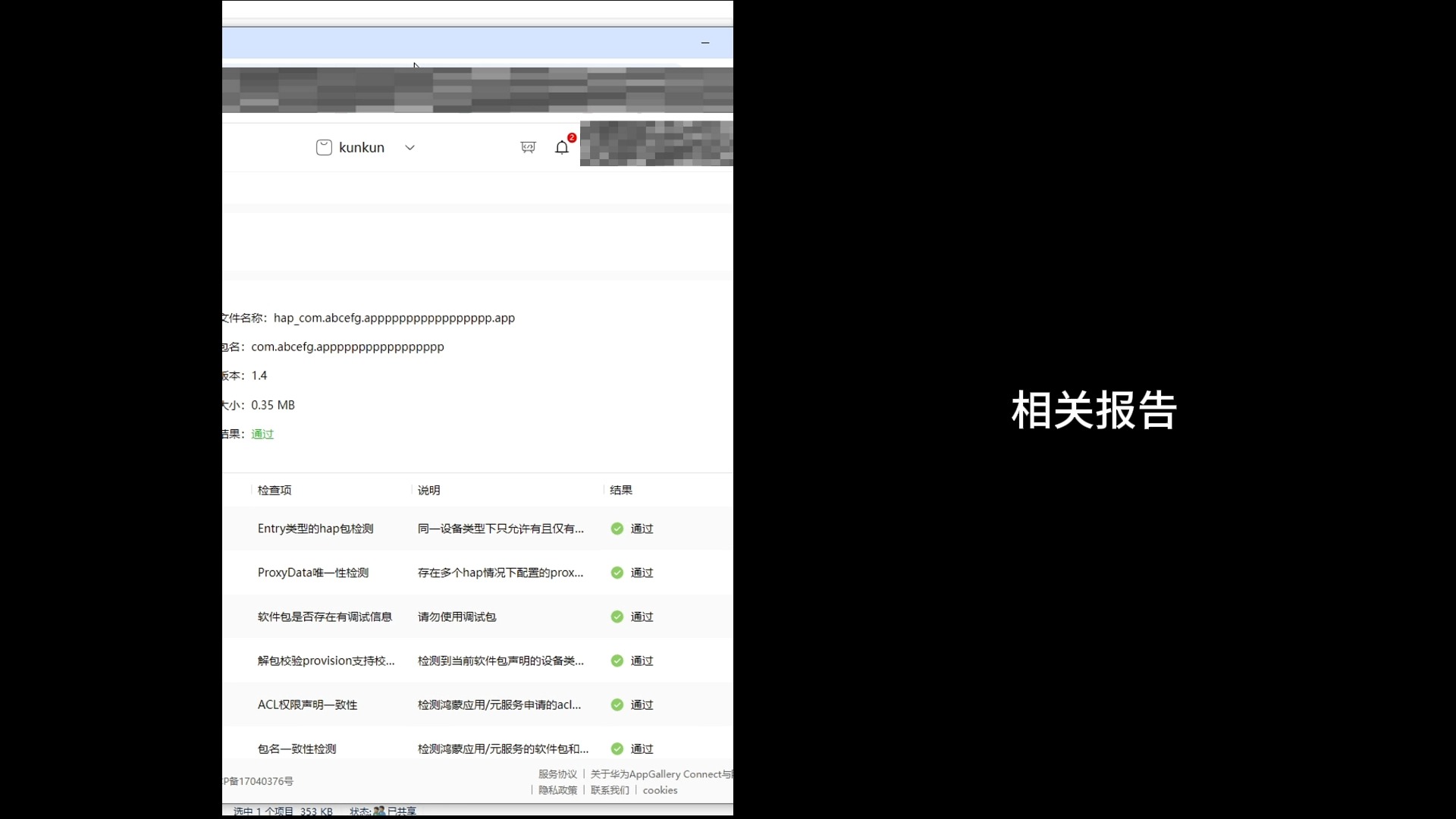
Task: Open the notification bell with red badge
Action: tap(562, 147)
